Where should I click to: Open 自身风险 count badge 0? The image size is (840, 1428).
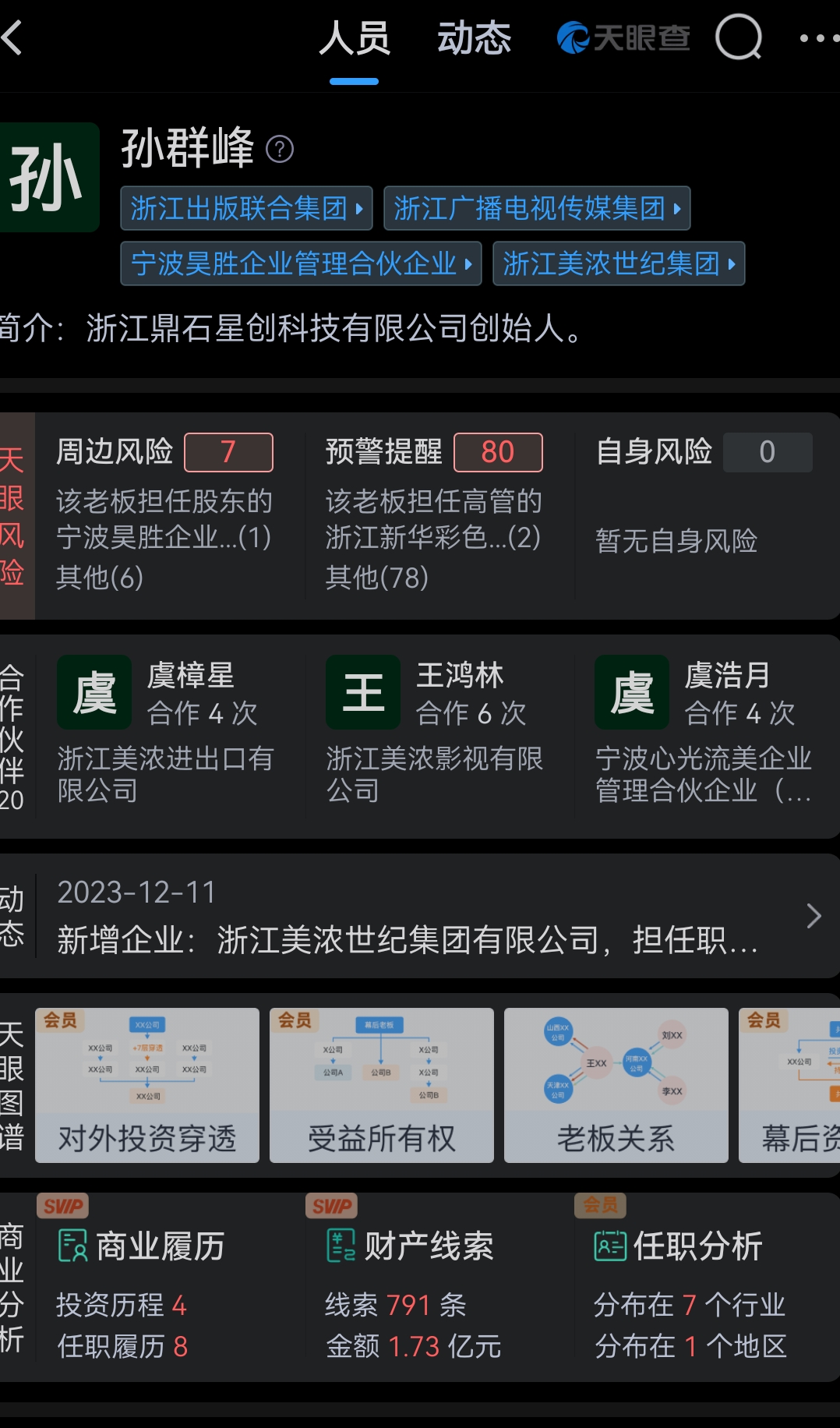coord(768,452)
